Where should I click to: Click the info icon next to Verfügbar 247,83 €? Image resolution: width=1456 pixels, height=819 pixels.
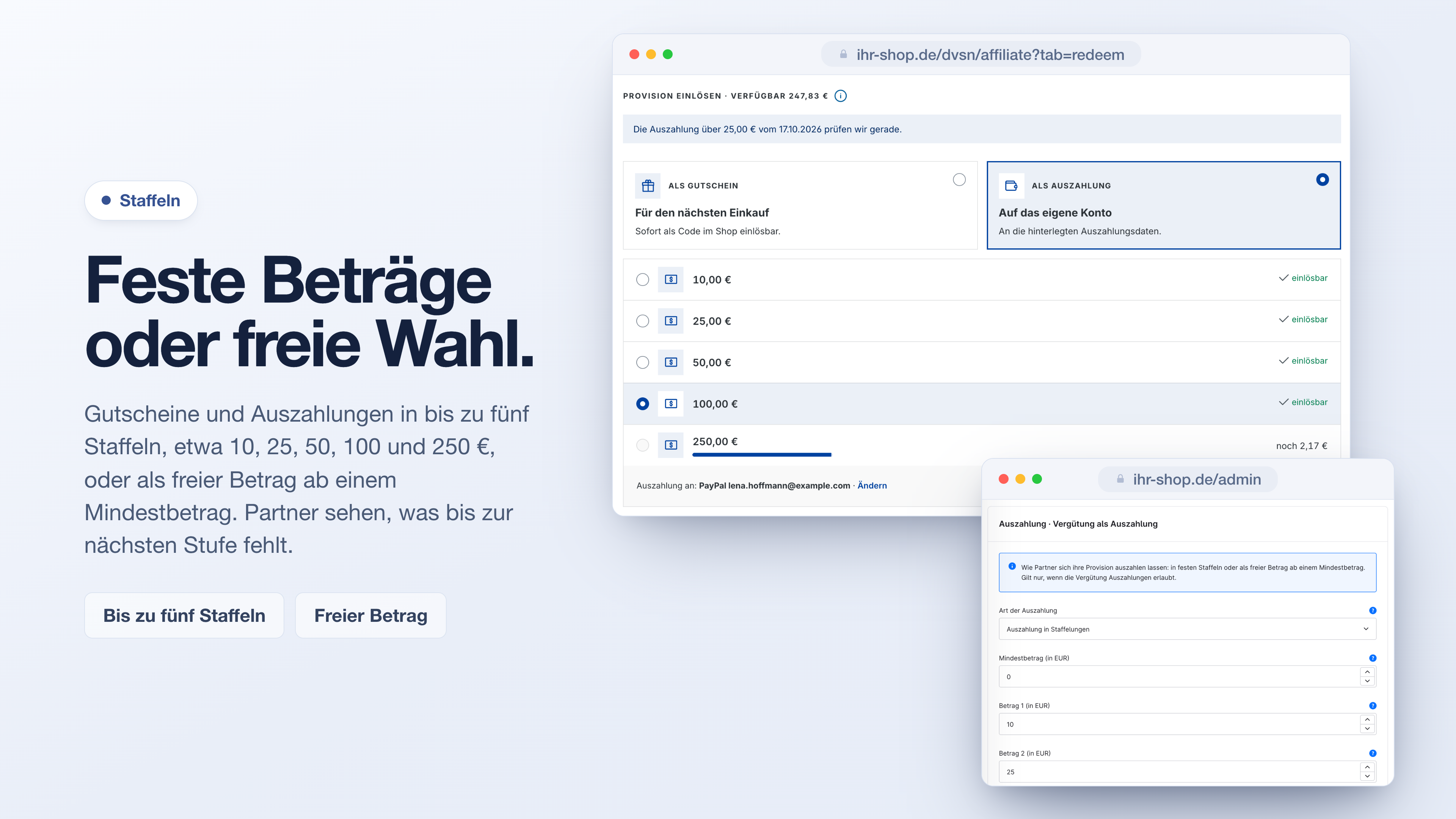[841, 96]
